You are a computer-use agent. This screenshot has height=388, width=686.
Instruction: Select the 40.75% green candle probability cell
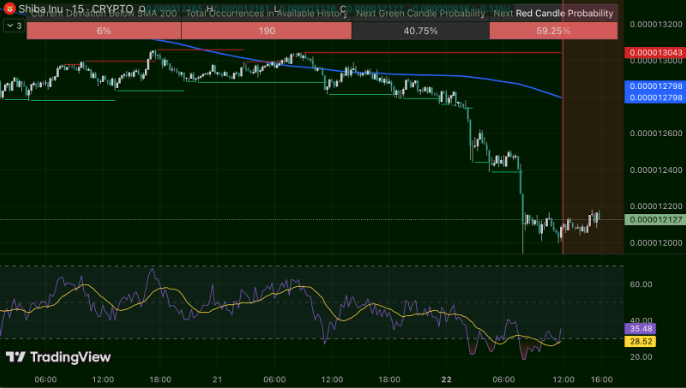click(420, 31)
